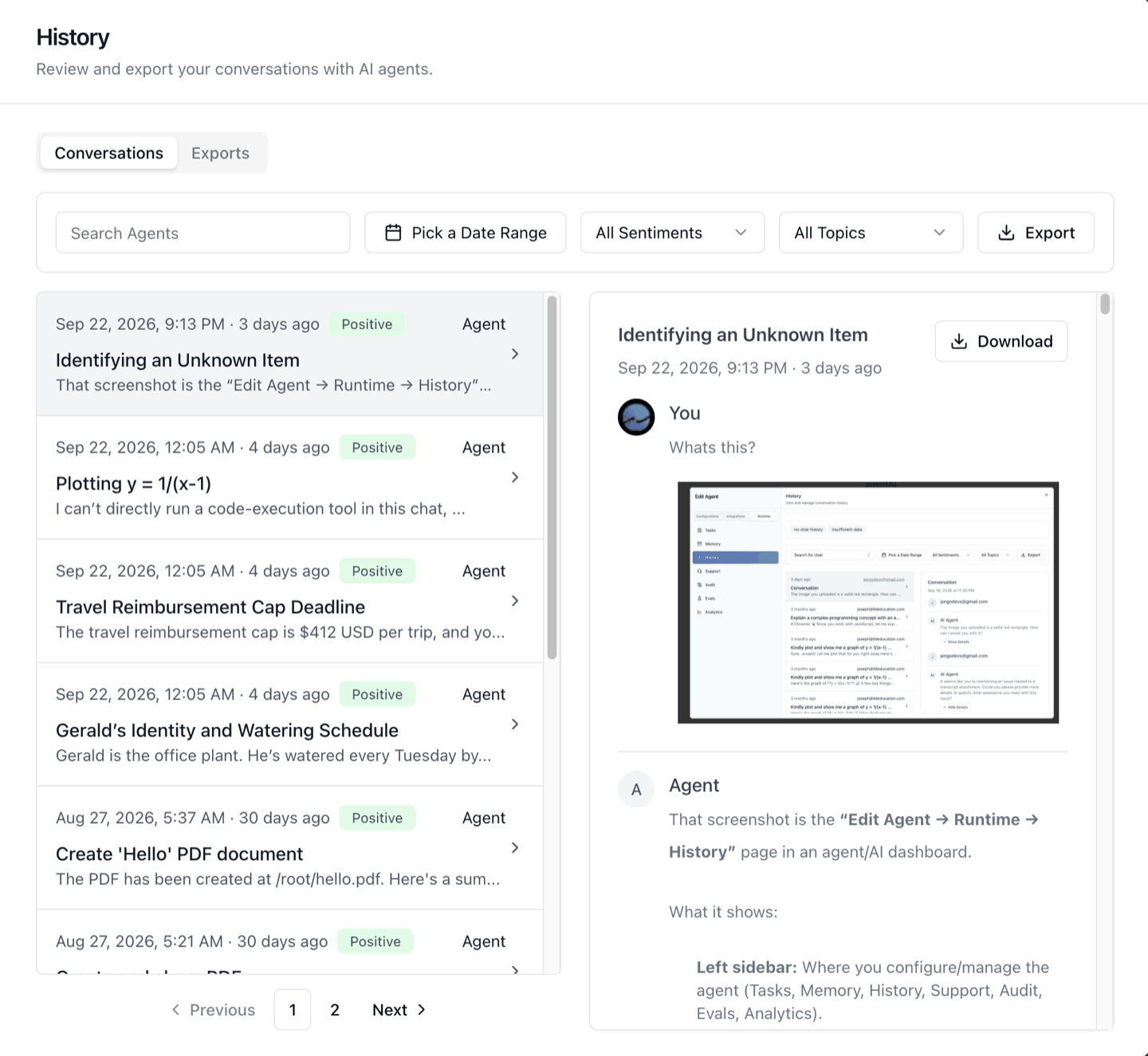
Task: Click the calendar icon in Pick a Date Range
Action: tap(393, 233)
